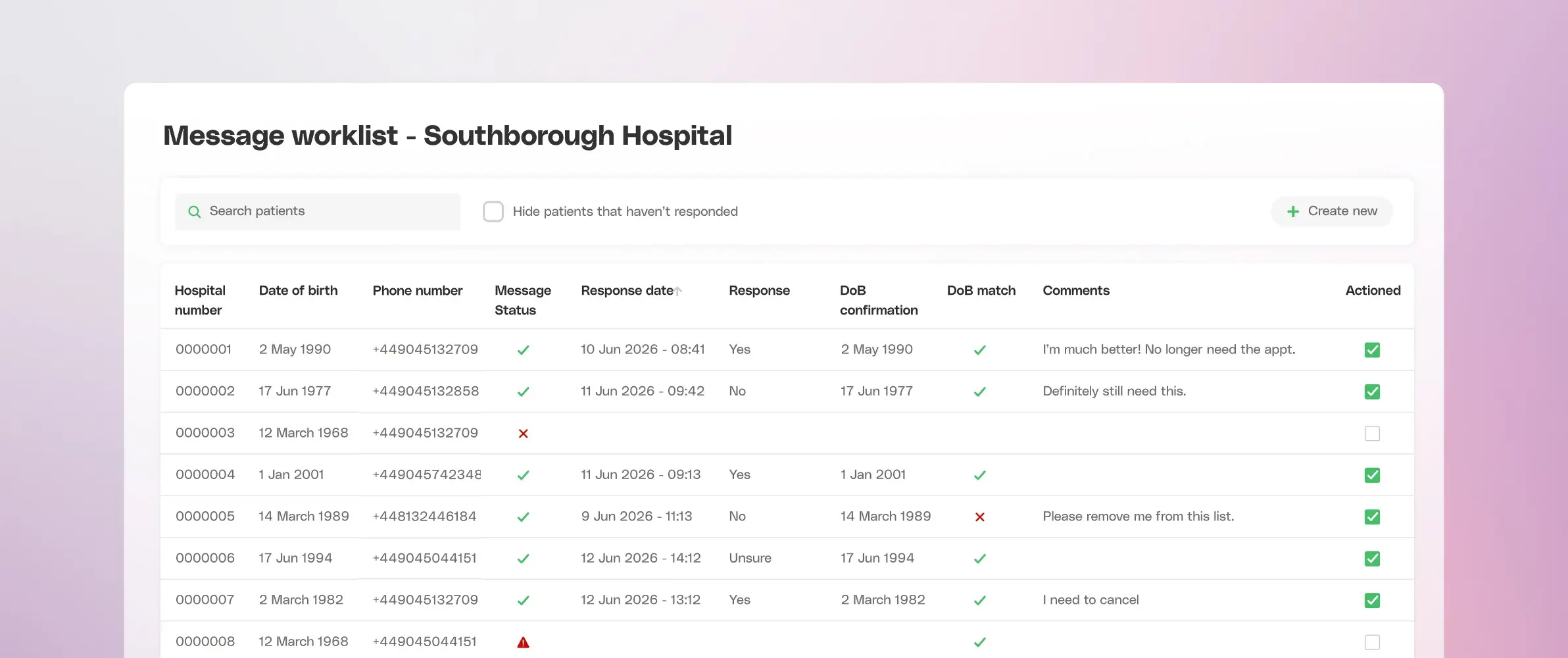
Task: Click message status checkmark for patient 0000001
Action: 523,350
